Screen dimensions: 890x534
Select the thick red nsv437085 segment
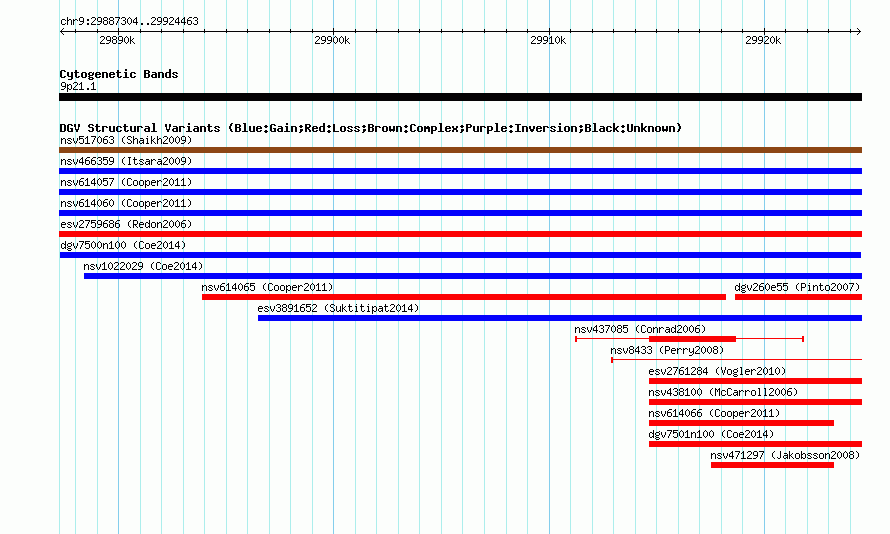coord(692,339)
